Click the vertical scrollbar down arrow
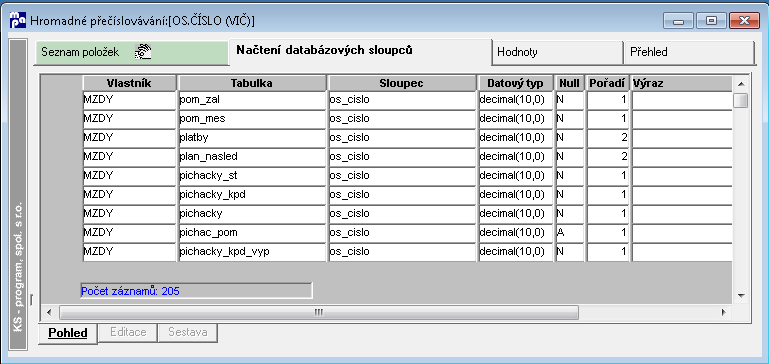769x364 pixels. (x=741, y=296)
